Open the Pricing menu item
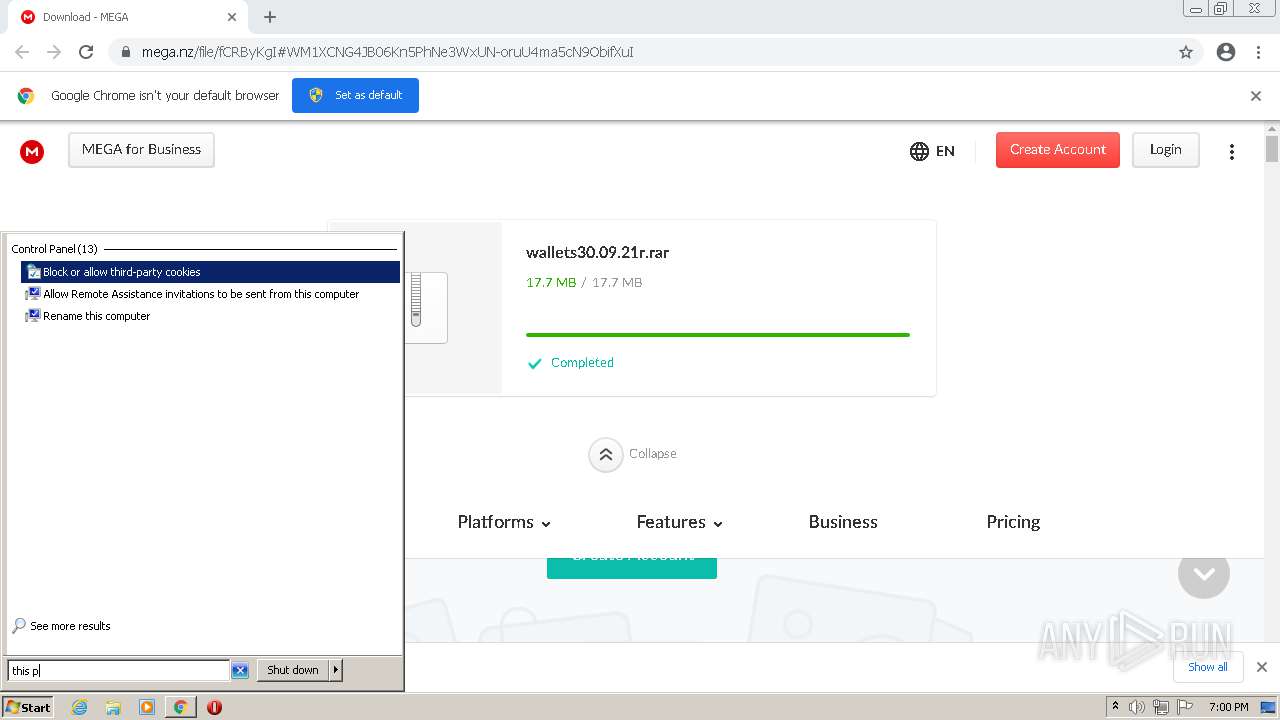 pyautogui.click(x=1013, y=522)
